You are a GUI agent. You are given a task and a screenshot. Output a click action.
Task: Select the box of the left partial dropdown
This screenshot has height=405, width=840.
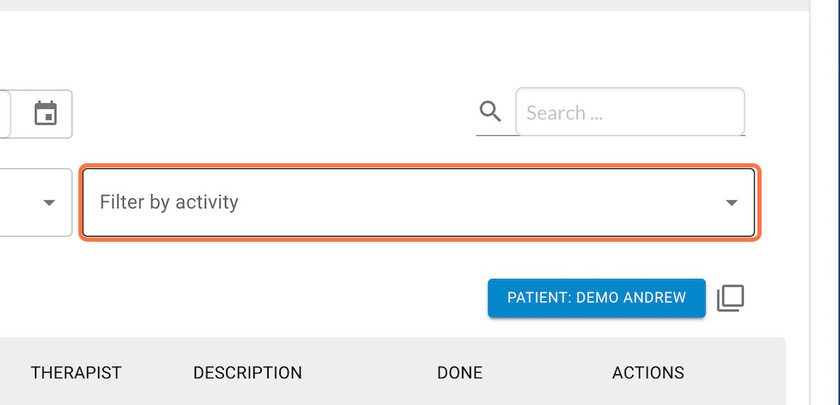(36, 202)
